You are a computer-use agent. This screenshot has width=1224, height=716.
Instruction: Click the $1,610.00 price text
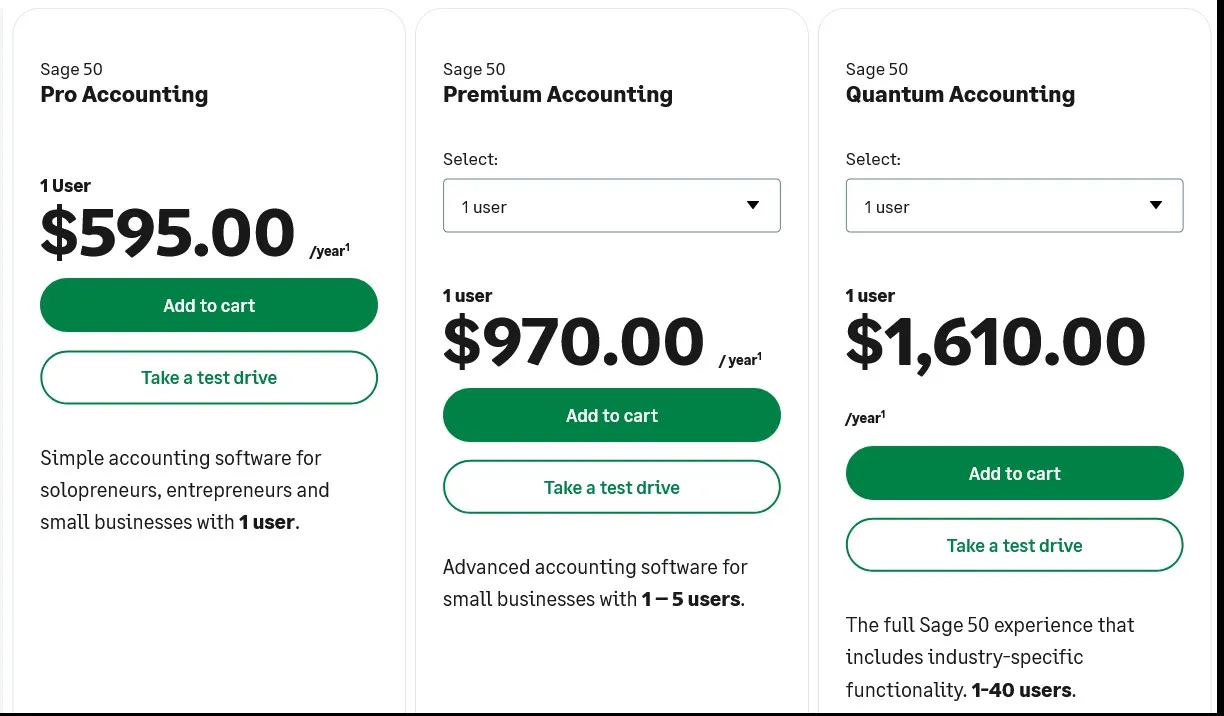pos(995,342)
